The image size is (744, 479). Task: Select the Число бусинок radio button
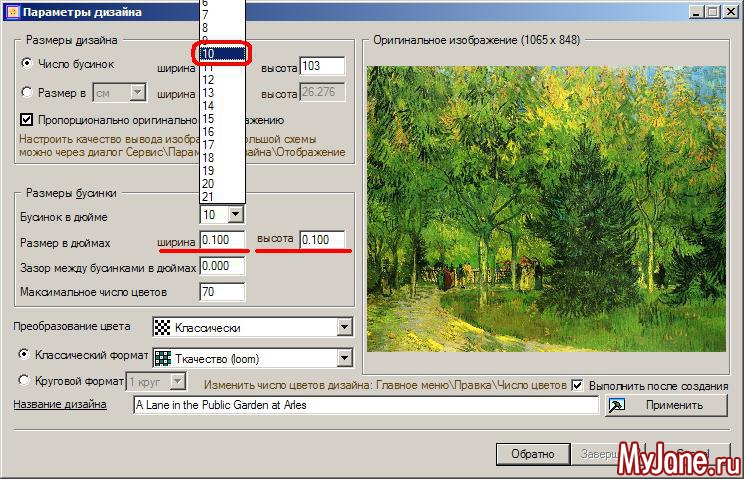coord(27,63)
